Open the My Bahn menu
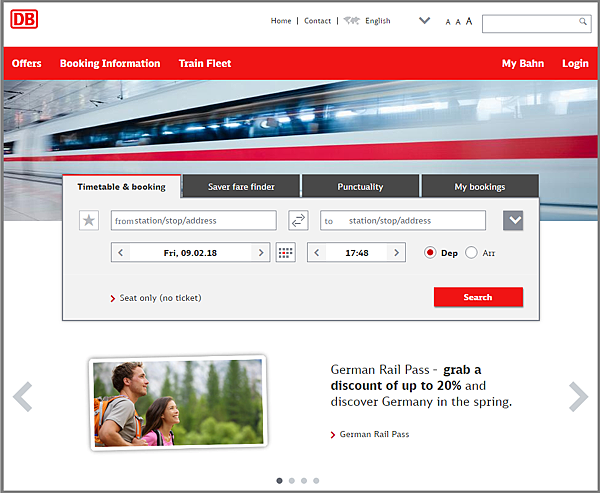The image size is (600, 493). (x=523, y=64)
